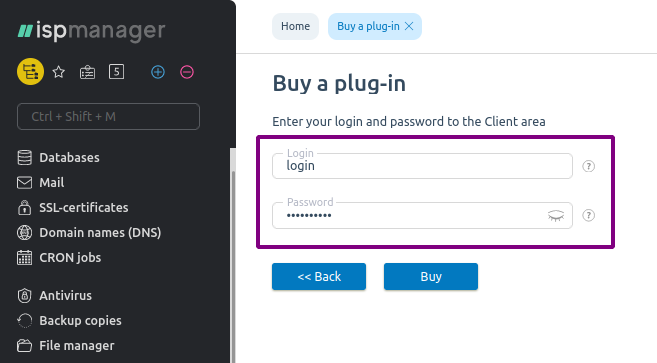Viewport: 657px width, 363px height.
Task: Select the Buy a plug-in tab
Action: click(368, 26)
